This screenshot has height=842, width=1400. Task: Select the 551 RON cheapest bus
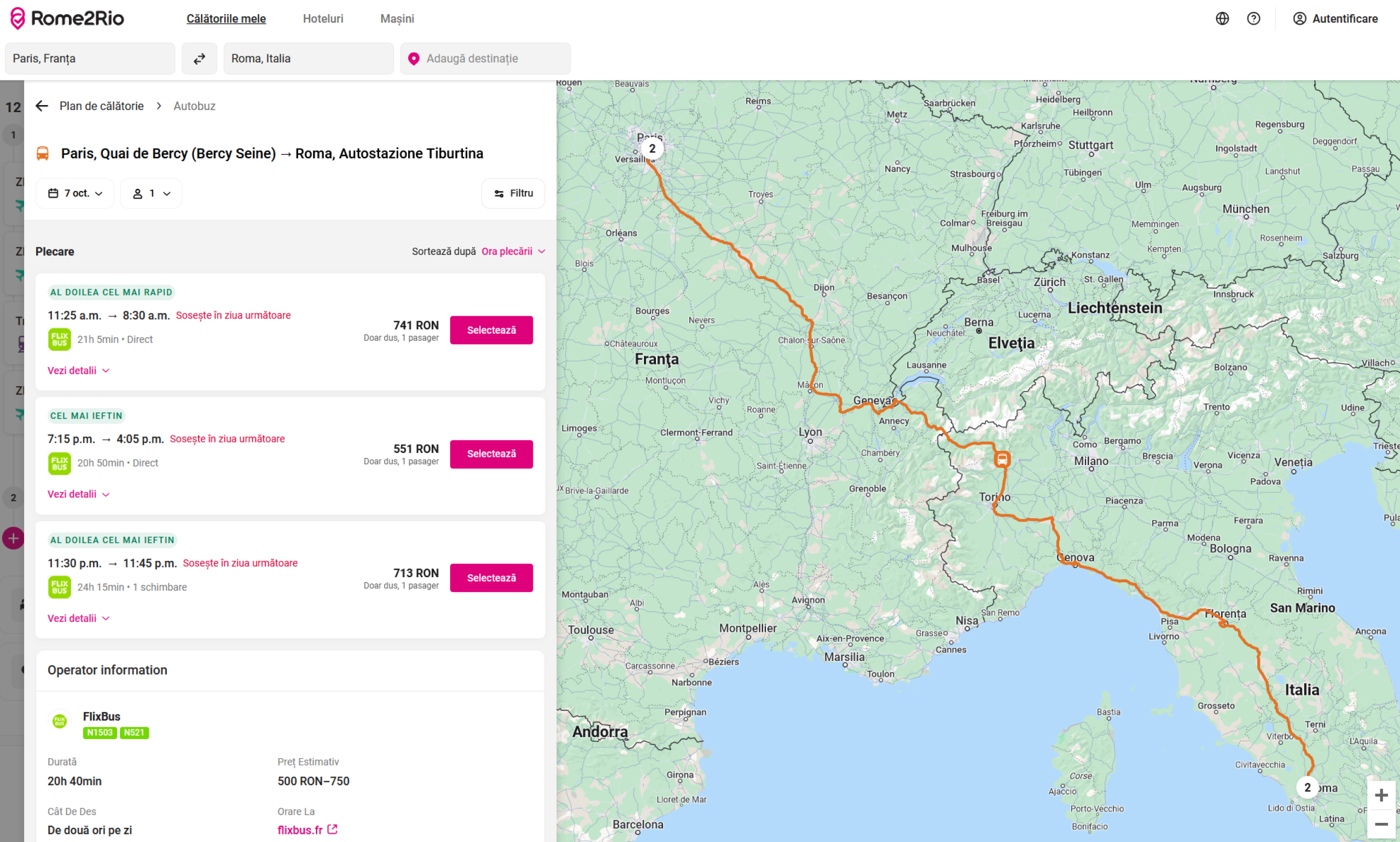point(491,454)
